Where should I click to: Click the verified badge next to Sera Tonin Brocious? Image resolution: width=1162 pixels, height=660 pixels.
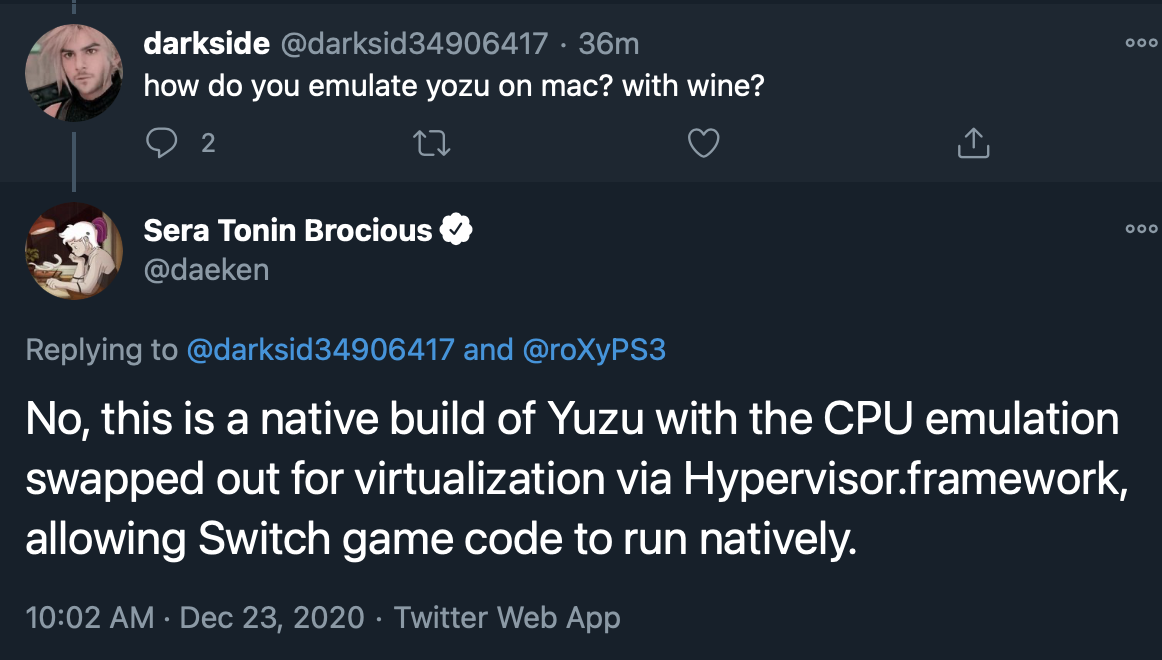pos(456,230)
